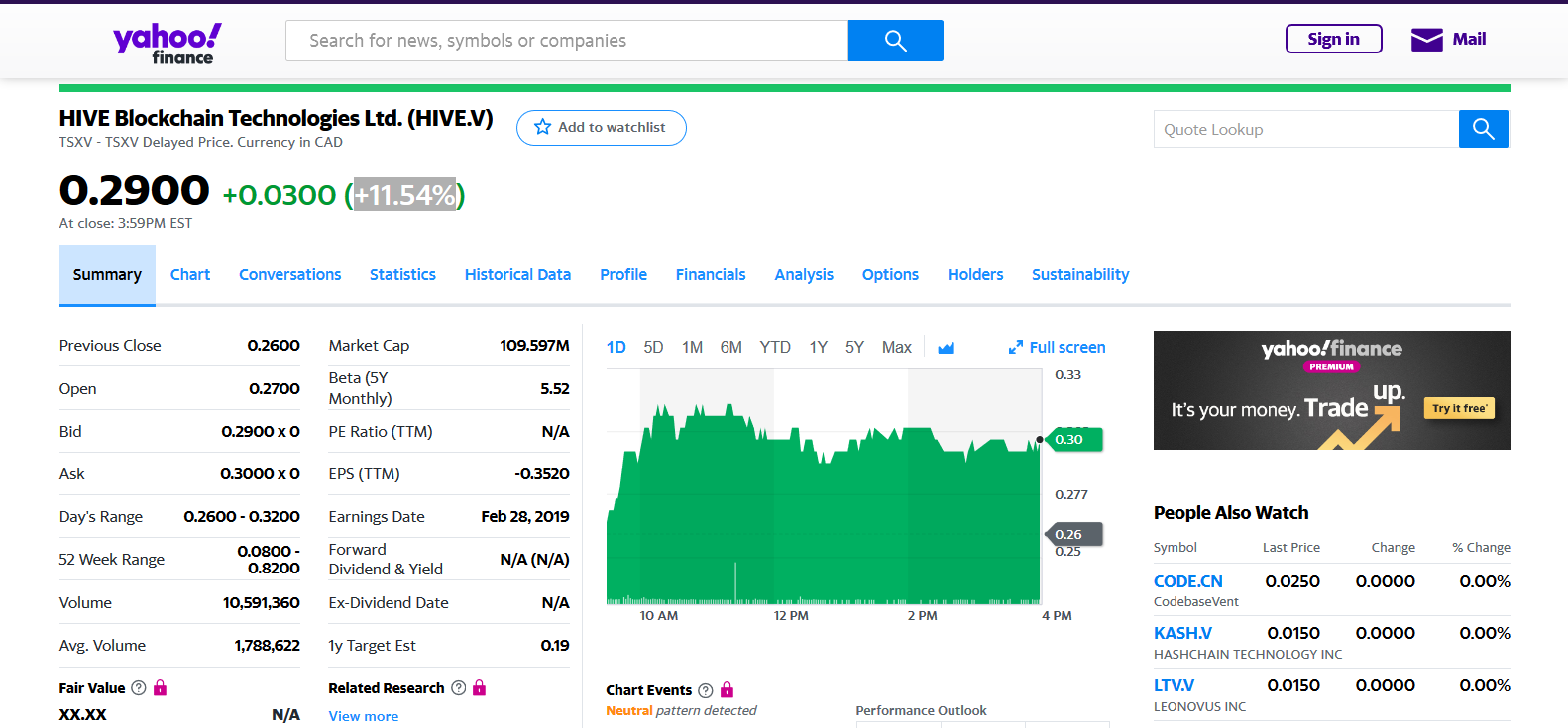Add HIVE.V to watchlist
This screenshot has width=1568, height=728.
pos(601,128)
